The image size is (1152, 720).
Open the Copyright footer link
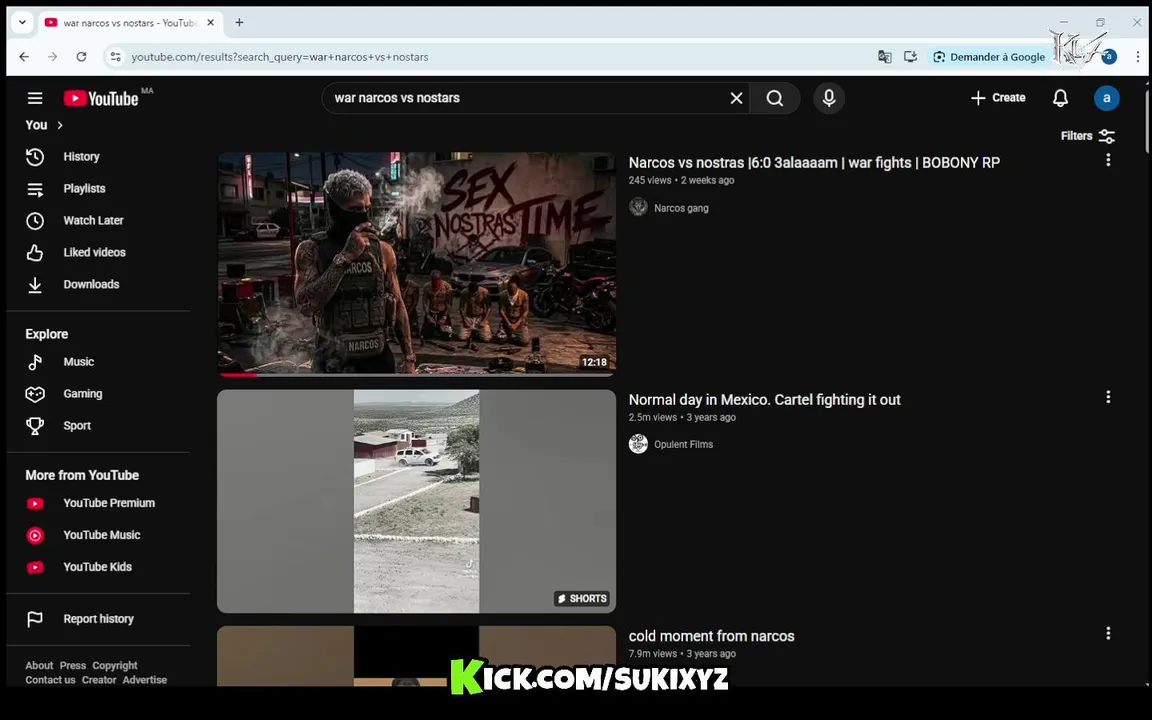(115, 666)
